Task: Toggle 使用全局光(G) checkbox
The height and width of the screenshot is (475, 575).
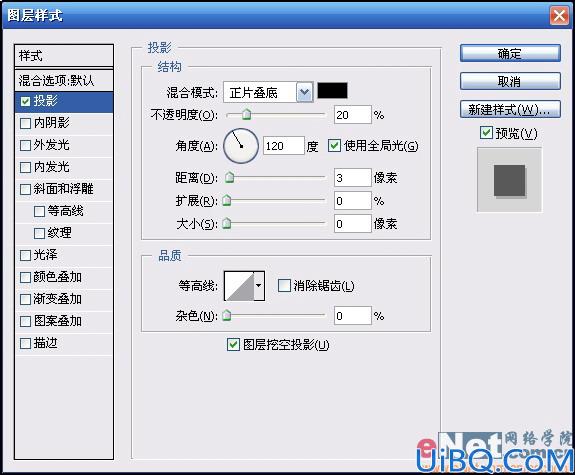Action: pos(334,146)
